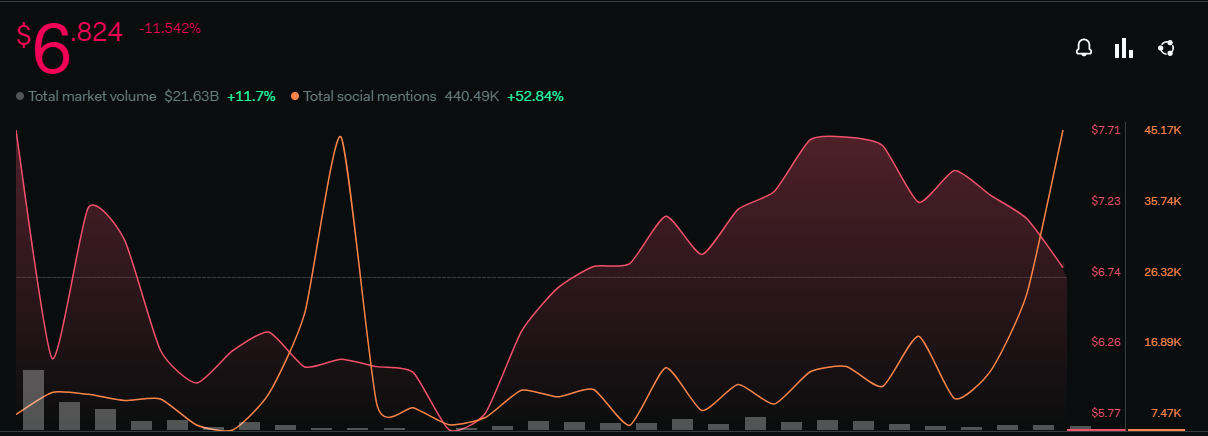Click the 45.17K mentions axis label

click(x=1163, y=130)
